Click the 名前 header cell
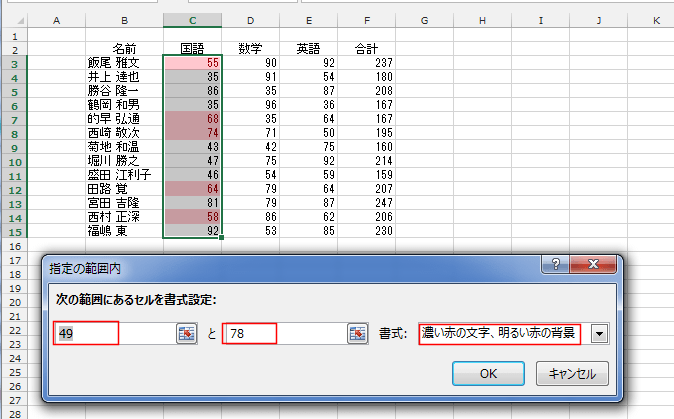This screenshot has width=674, height=419. (x=124, y=49)
